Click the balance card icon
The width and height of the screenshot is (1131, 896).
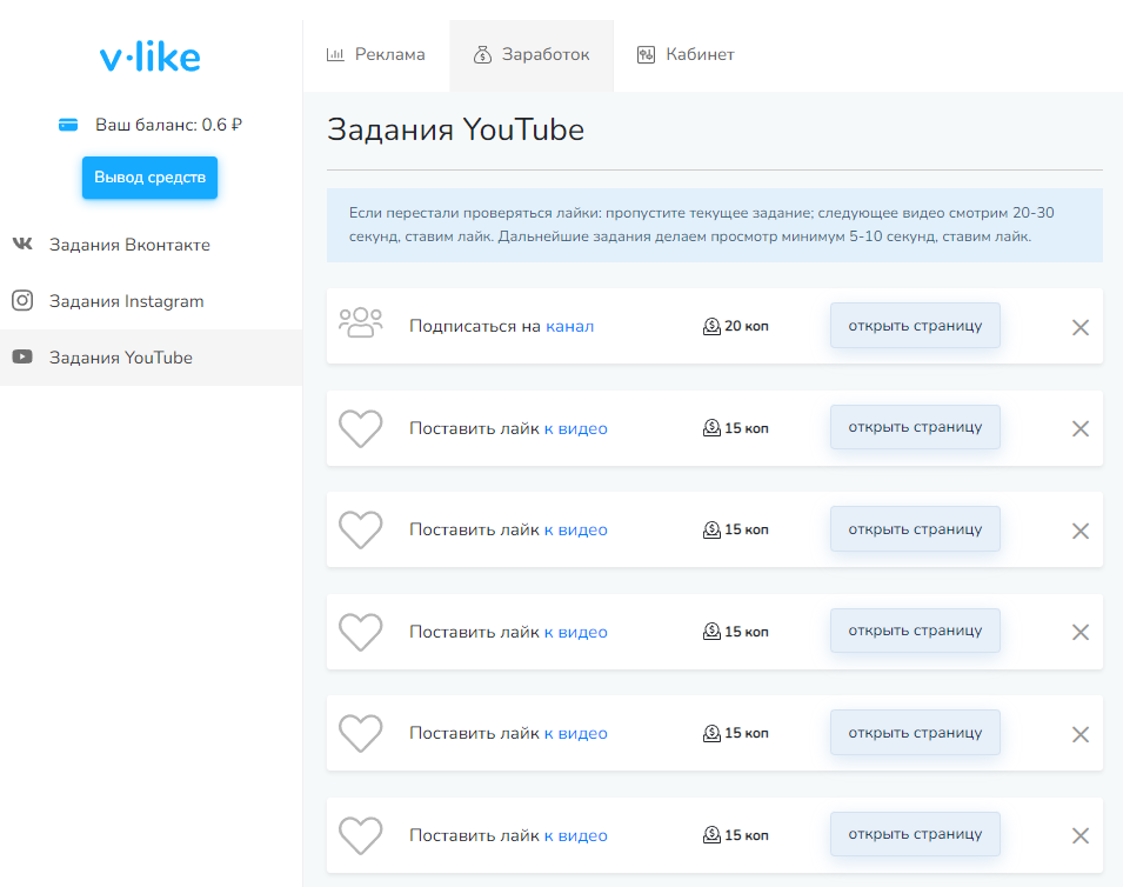(x=69, y=125)
